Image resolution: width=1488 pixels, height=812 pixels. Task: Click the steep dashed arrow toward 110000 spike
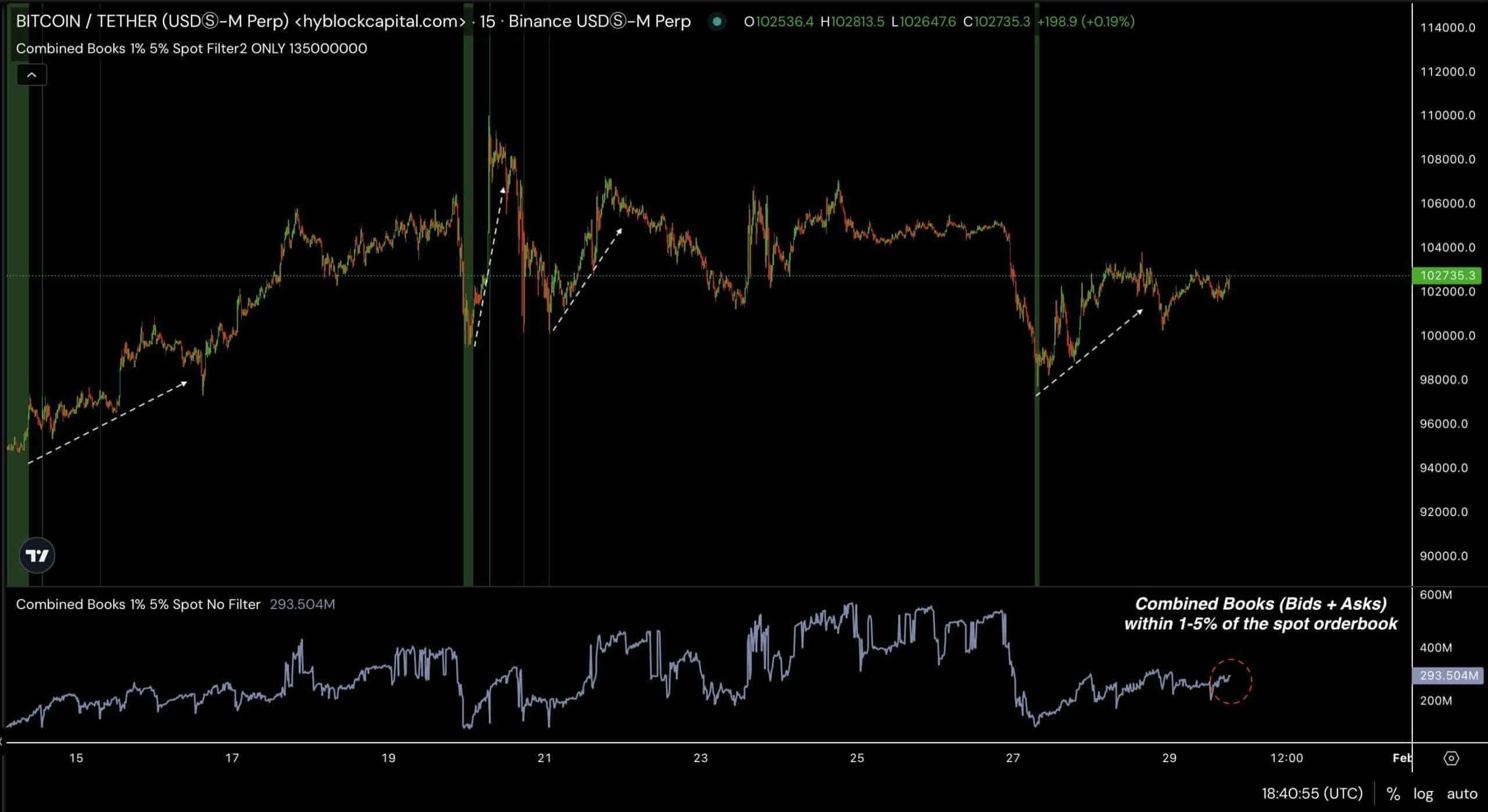pyautogui.click(x=489, y=267)
